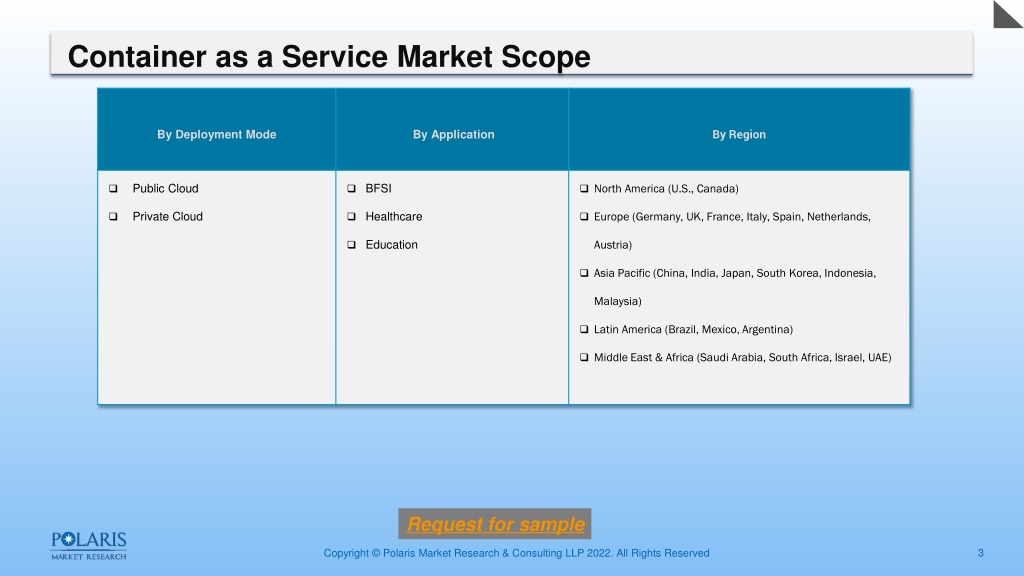
Task: Check the Latin America checkbox bullet
Action: (584, 329)
